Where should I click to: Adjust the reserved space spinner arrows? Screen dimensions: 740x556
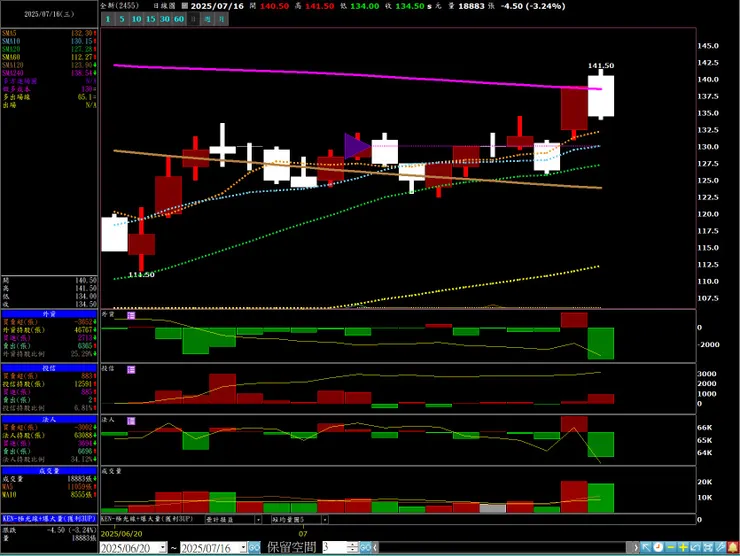[353, 548]
